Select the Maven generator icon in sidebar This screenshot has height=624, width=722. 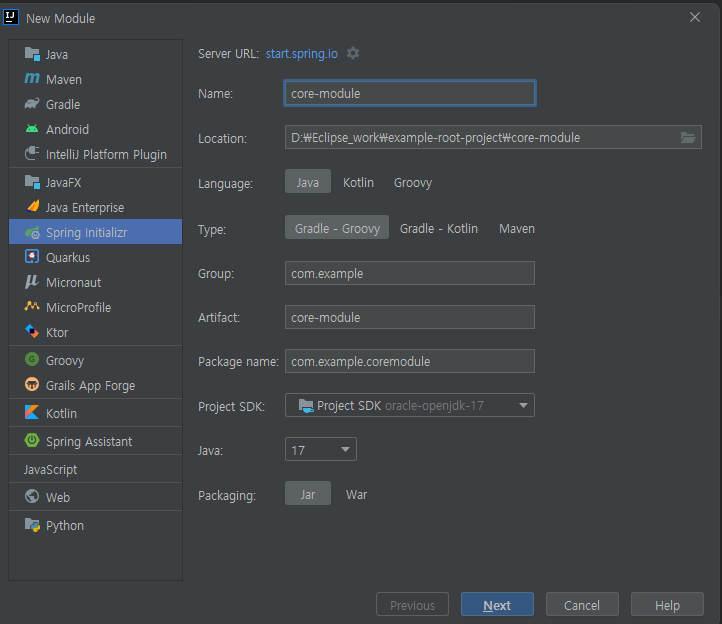(x=32, y=79)
